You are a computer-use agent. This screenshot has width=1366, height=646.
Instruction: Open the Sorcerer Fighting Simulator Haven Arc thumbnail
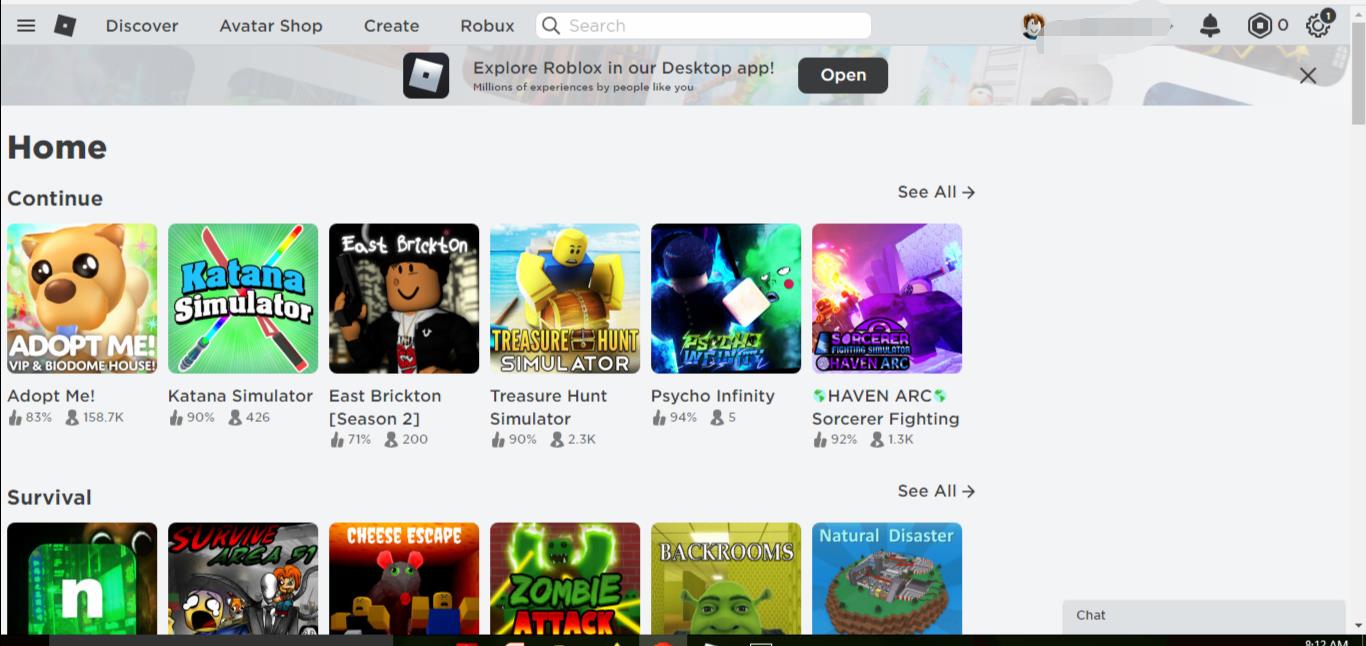(x=887, y=299)
